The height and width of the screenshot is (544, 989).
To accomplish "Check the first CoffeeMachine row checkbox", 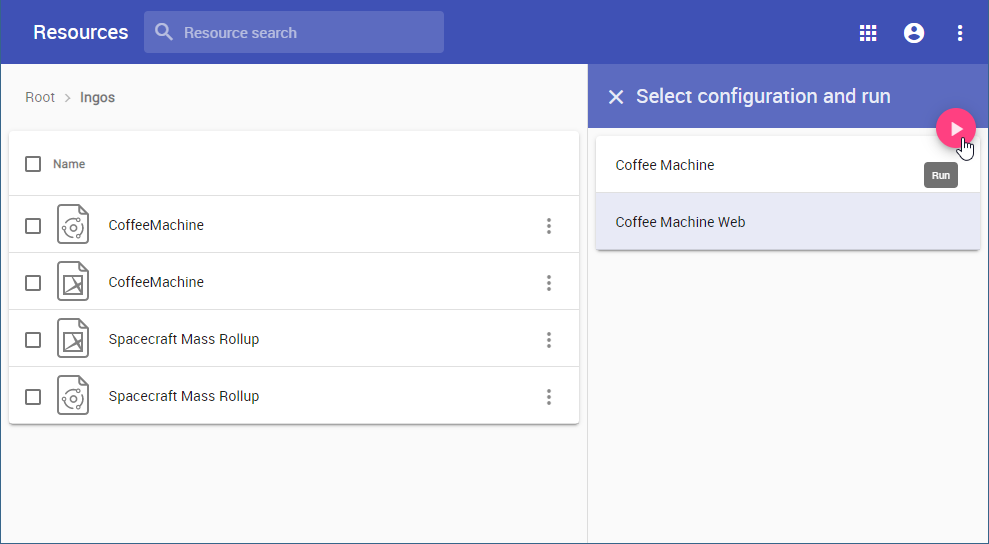I will (33, 226).
